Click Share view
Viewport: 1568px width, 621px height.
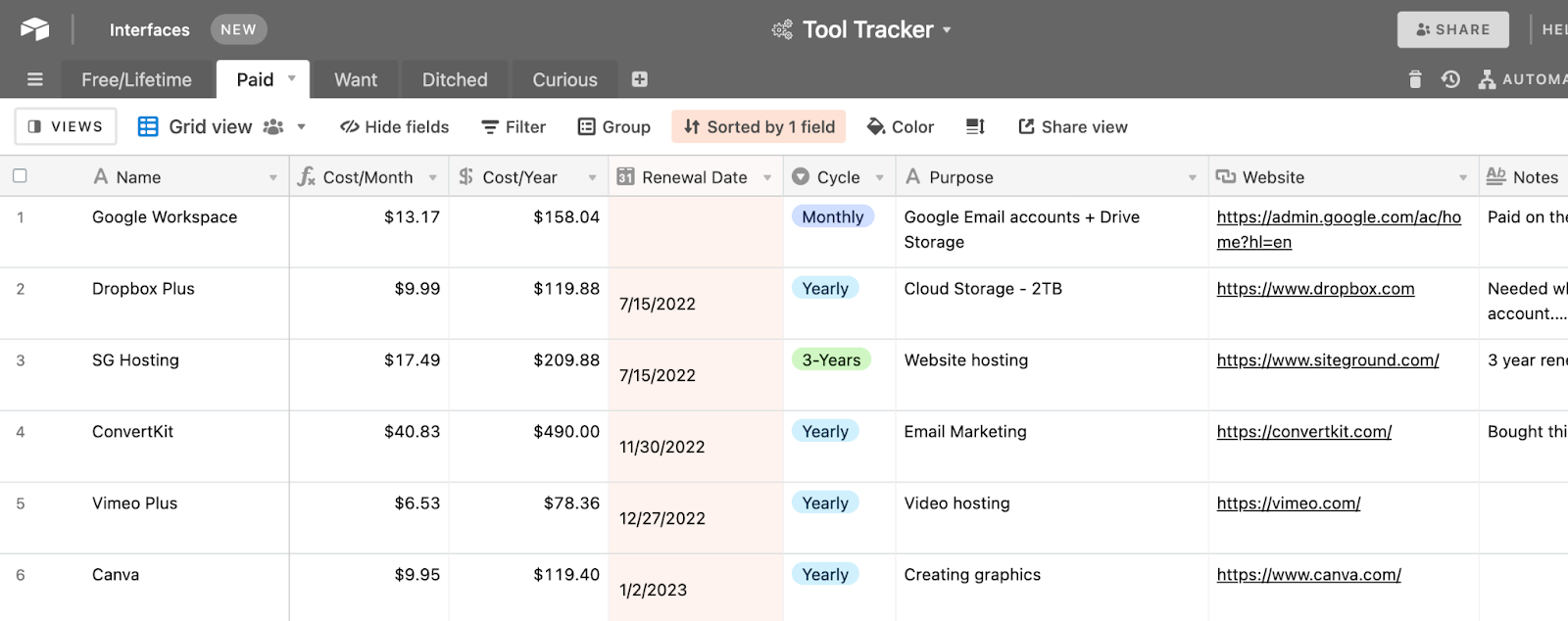point(1073,126)
